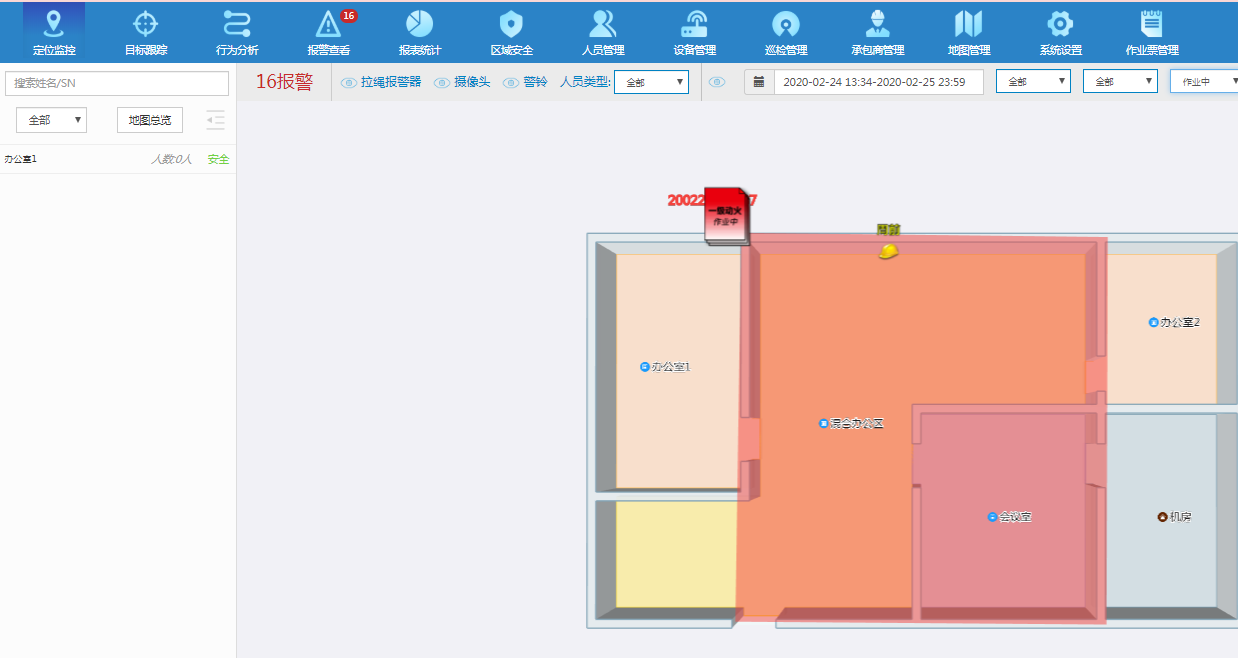Open 目标跟踪 target tracking module
Image resolution: width=1238 pixels, height=658 pixels.
146,31
